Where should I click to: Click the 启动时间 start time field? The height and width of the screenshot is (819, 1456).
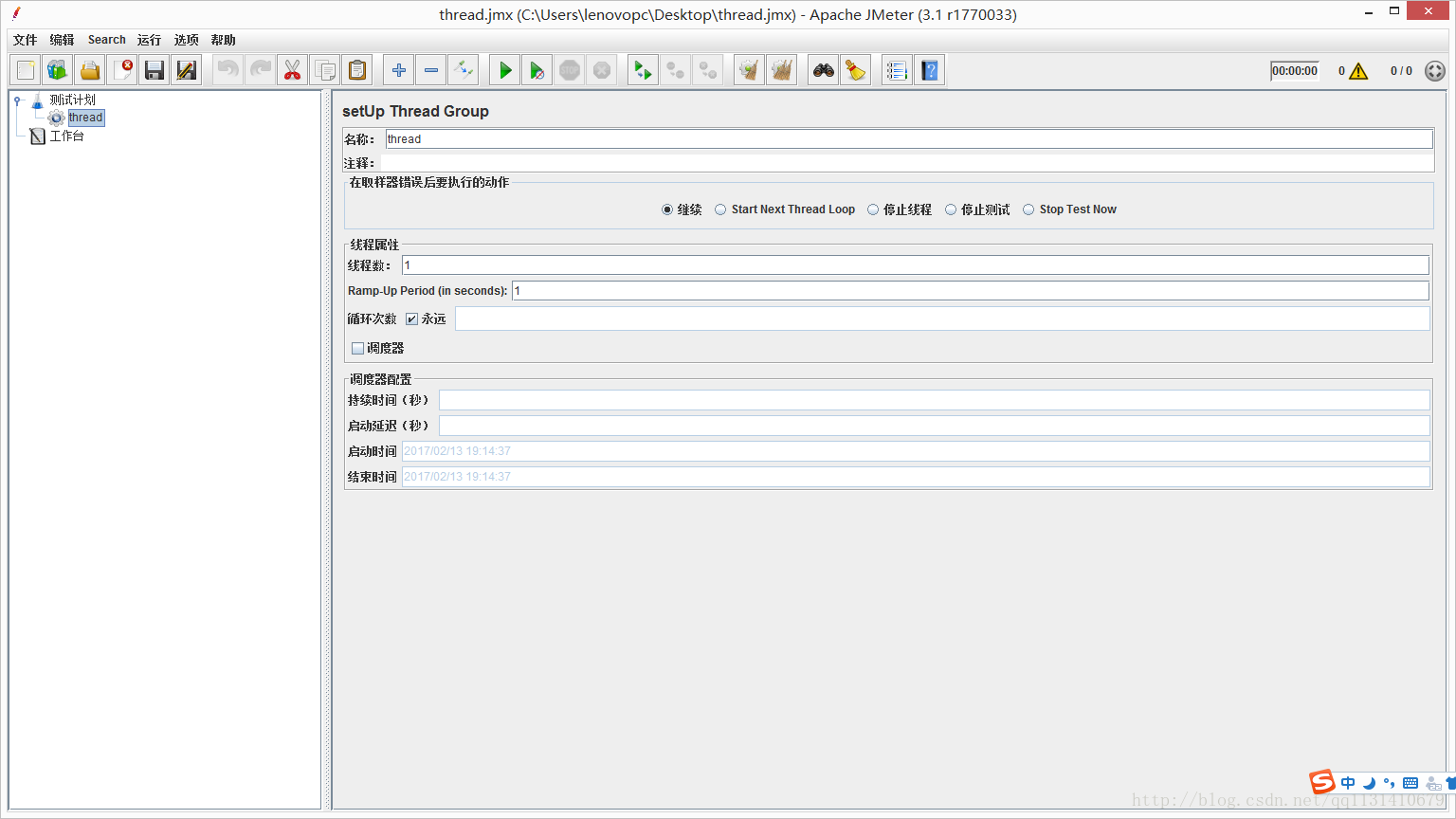tap(916, 451)
